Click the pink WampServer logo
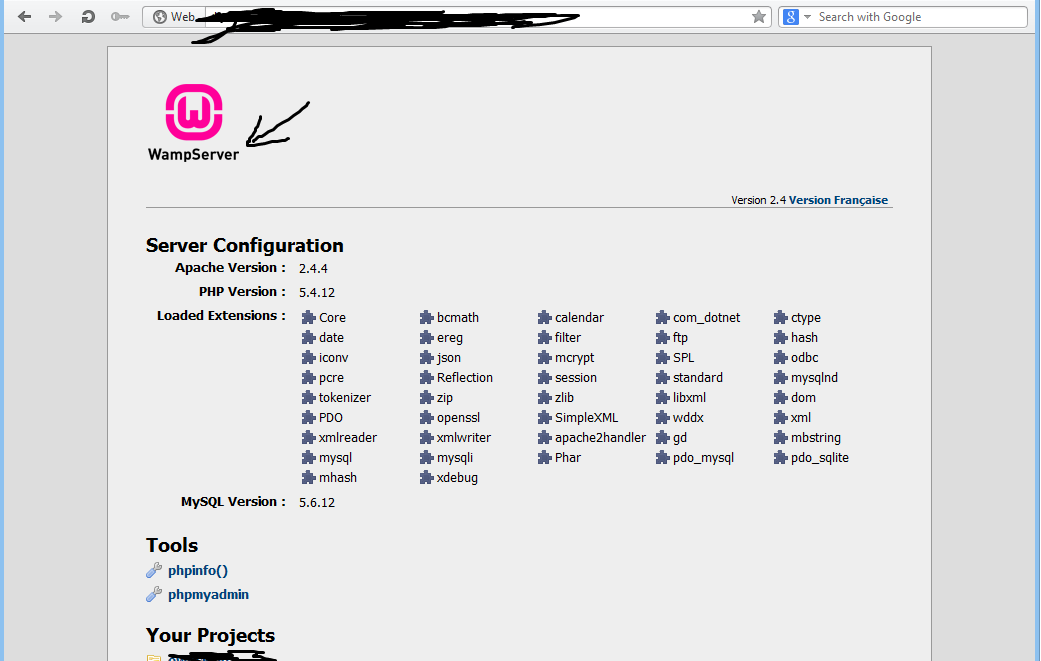Screen dimensions: 1041x661 tap(194, 112)
